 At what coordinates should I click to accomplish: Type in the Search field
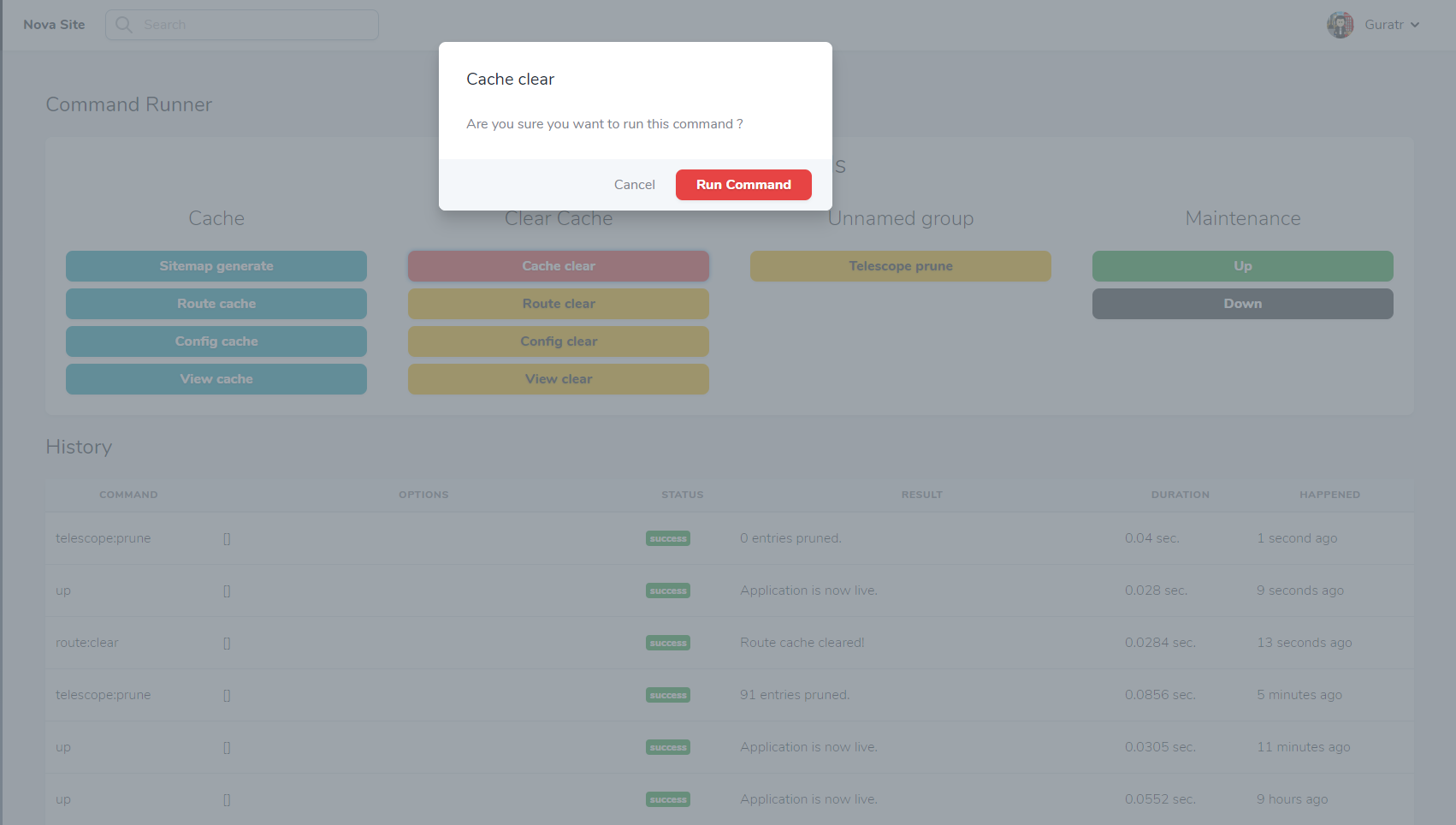point(257,25)
